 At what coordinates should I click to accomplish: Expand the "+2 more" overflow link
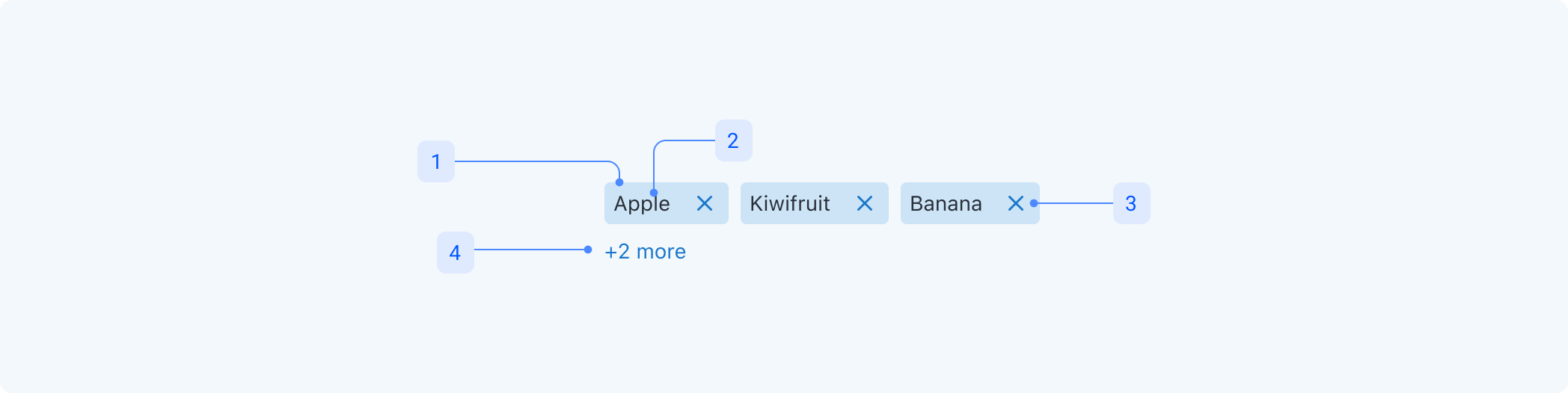coord(645,252)
